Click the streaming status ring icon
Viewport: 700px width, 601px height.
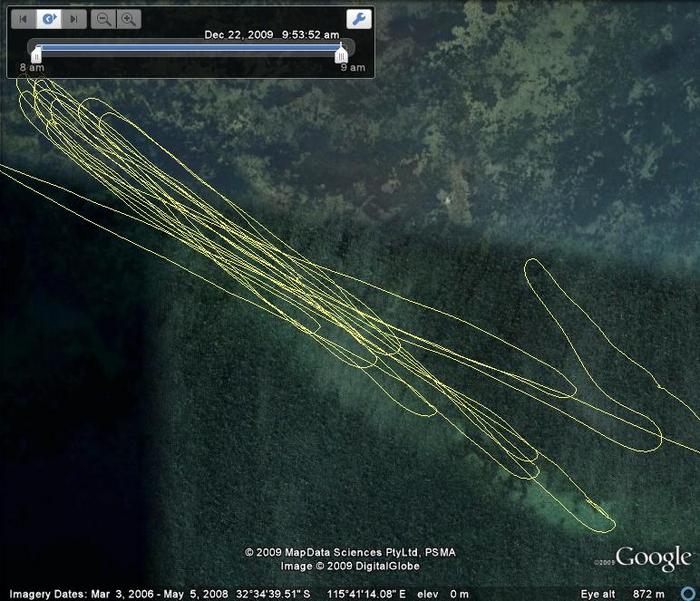[x=688, y=593]
